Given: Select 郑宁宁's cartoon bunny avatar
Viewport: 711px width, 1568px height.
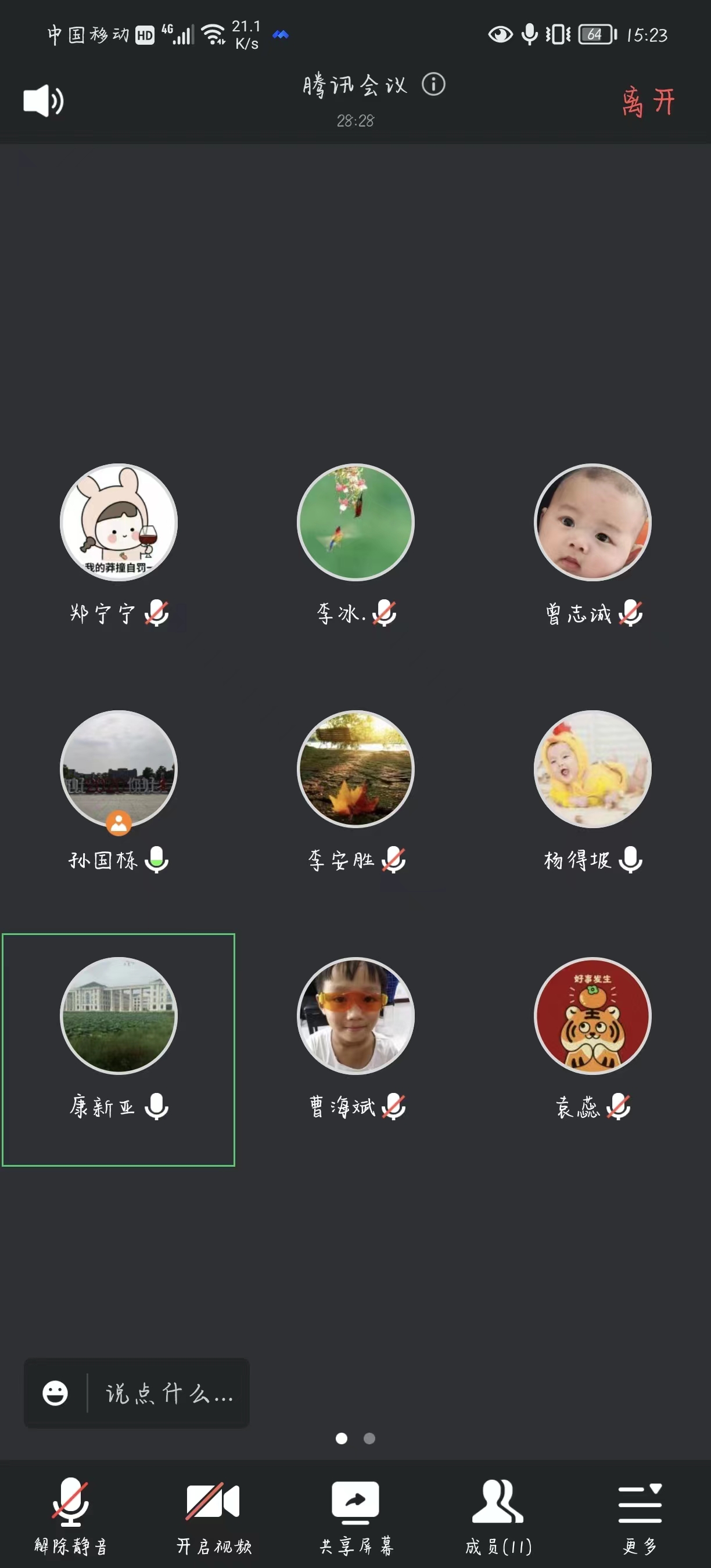Looking at the screenshot, I should (119, 522).
